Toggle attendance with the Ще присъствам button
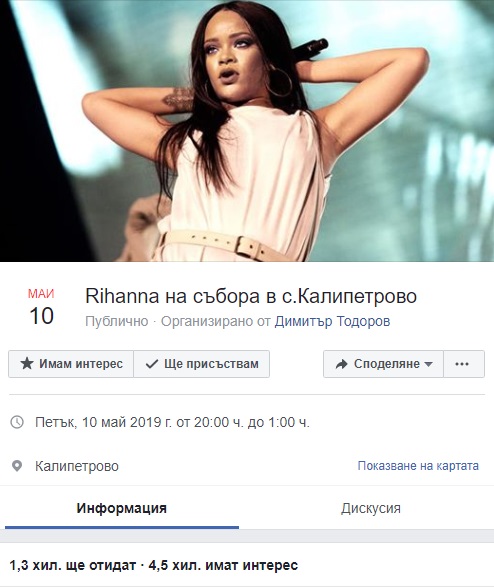The width and height of the screenshot is (494, 587). [x=202, y=364]
